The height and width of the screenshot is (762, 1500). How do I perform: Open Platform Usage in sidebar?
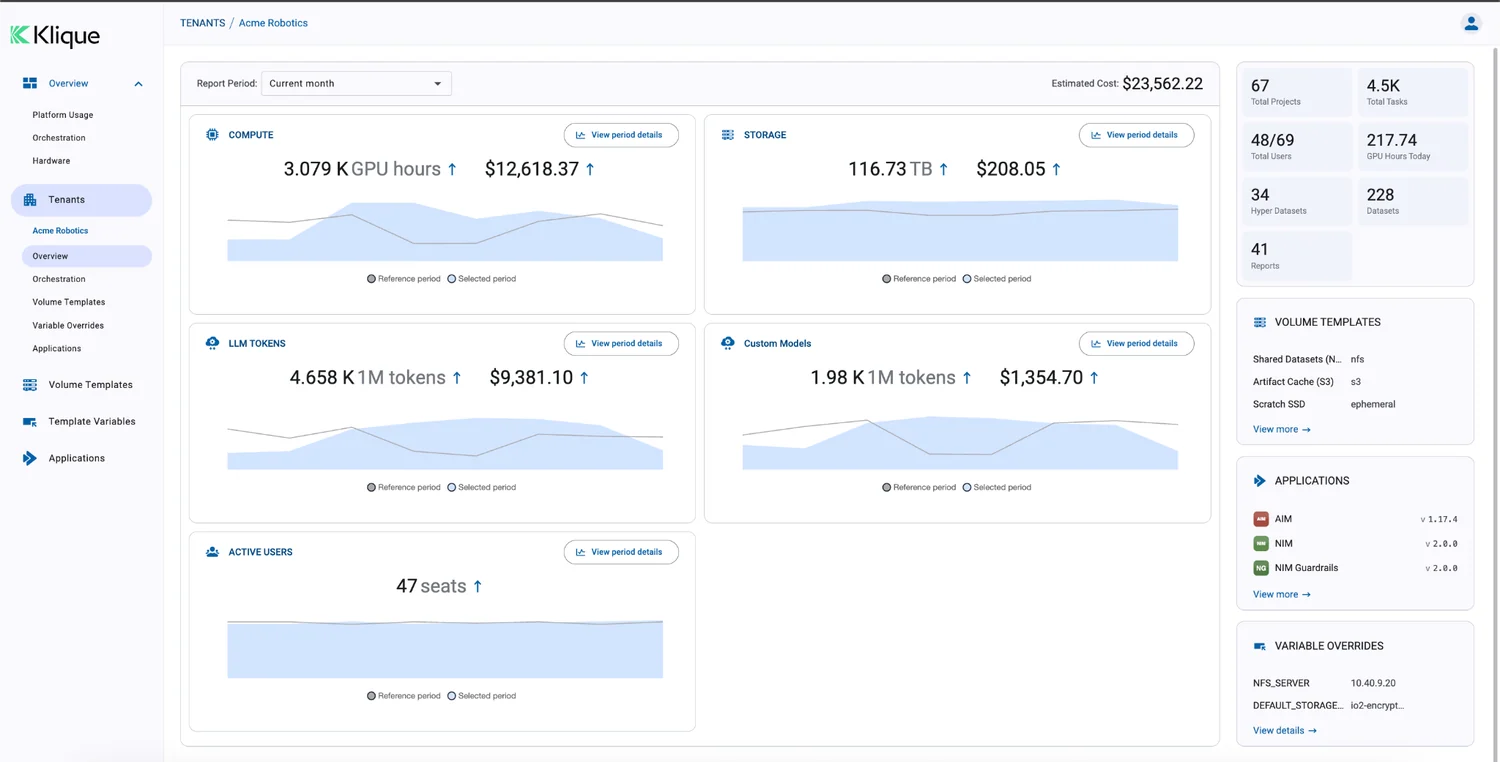pyautogui.click(x=63, y=115)
